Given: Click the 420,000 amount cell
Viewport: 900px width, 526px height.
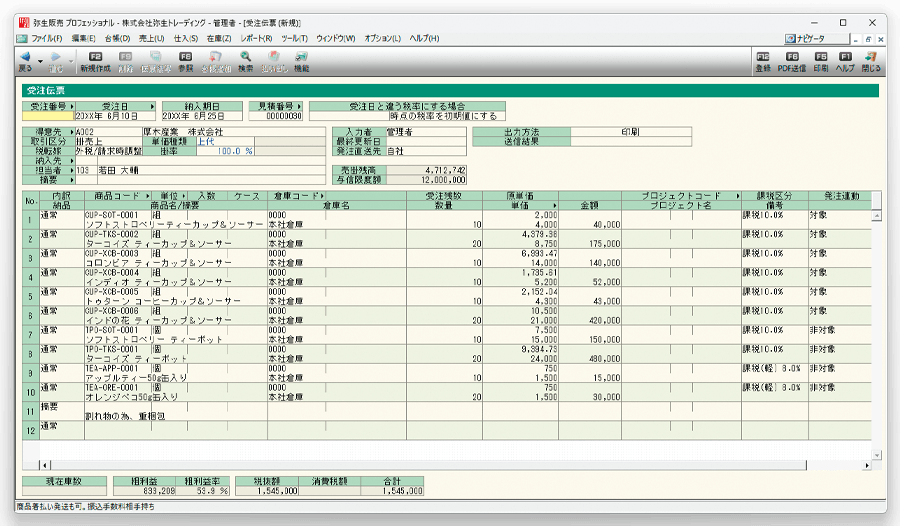Looking at the screenshot, I should (590, 320).
